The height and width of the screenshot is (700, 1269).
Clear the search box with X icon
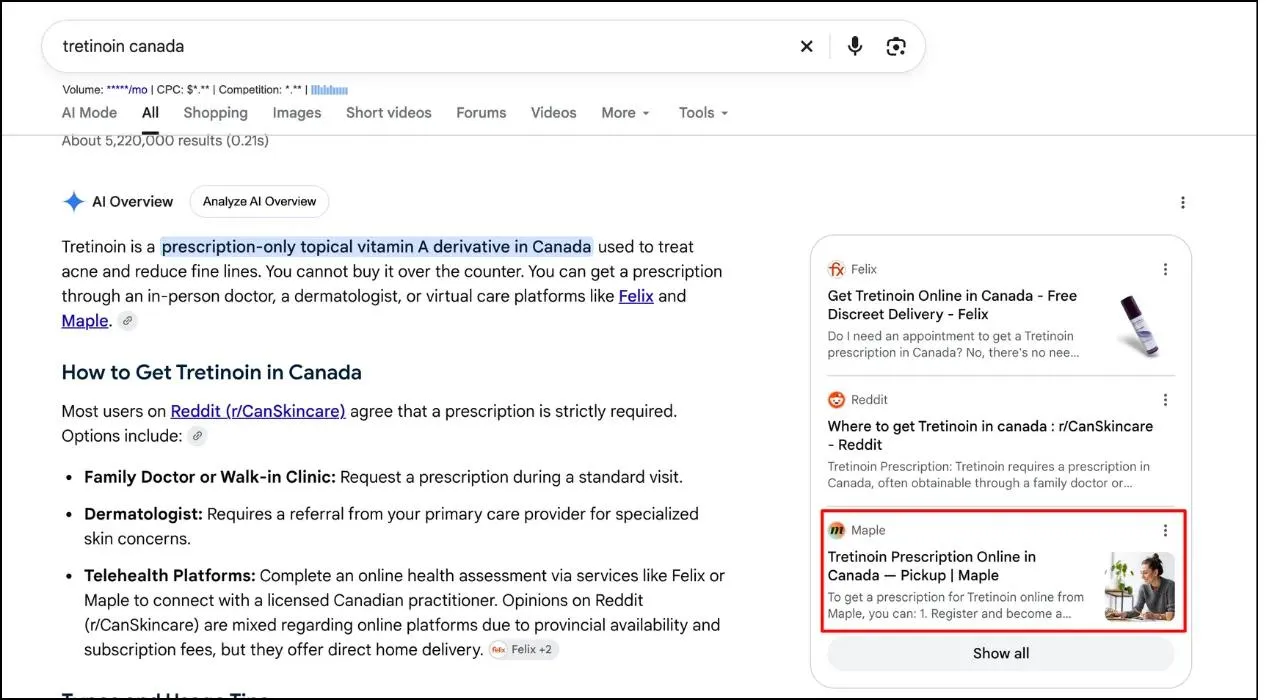point(807,46)
